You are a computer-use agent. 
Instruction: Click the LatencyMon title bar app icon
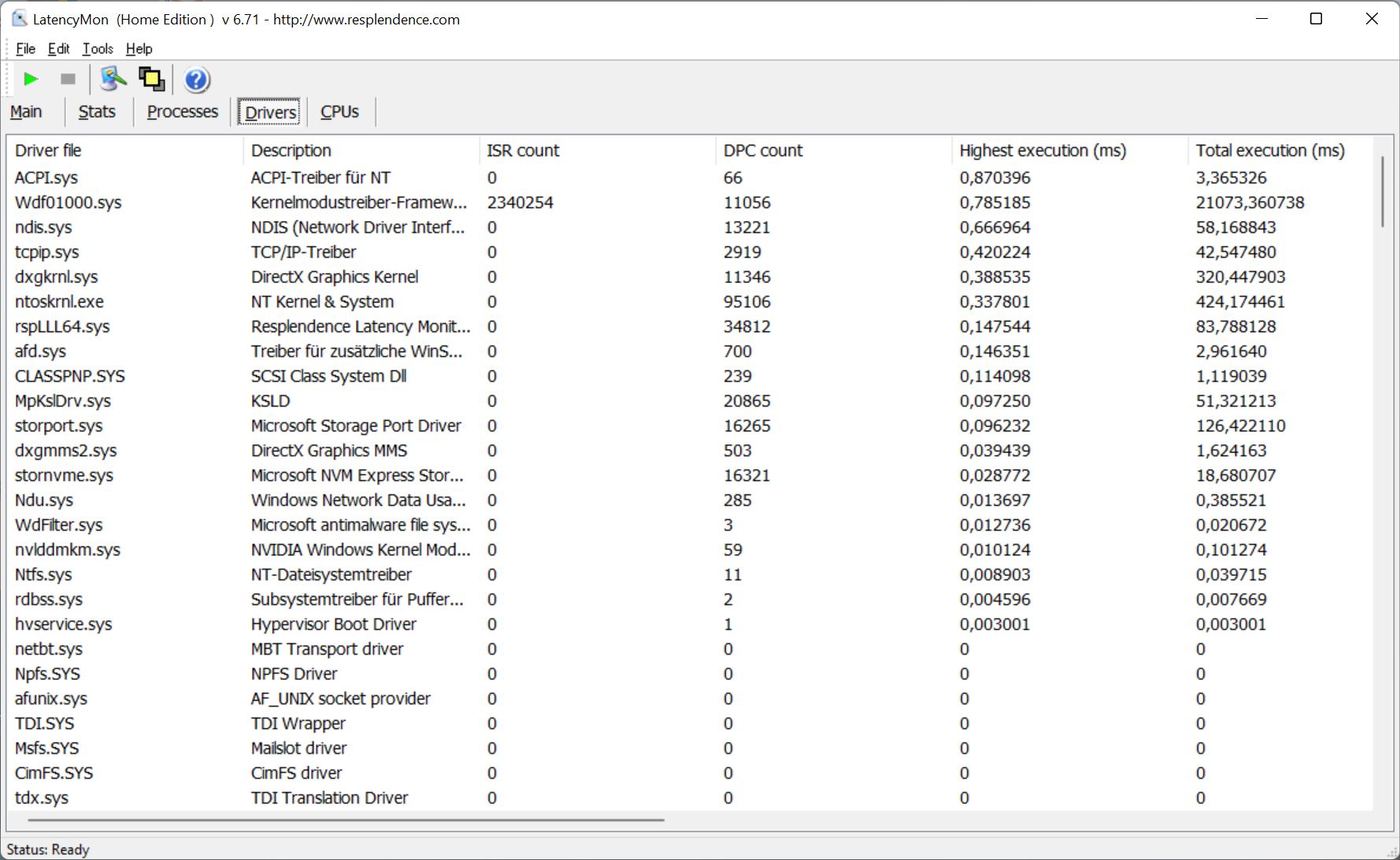(x=19, y=19)
